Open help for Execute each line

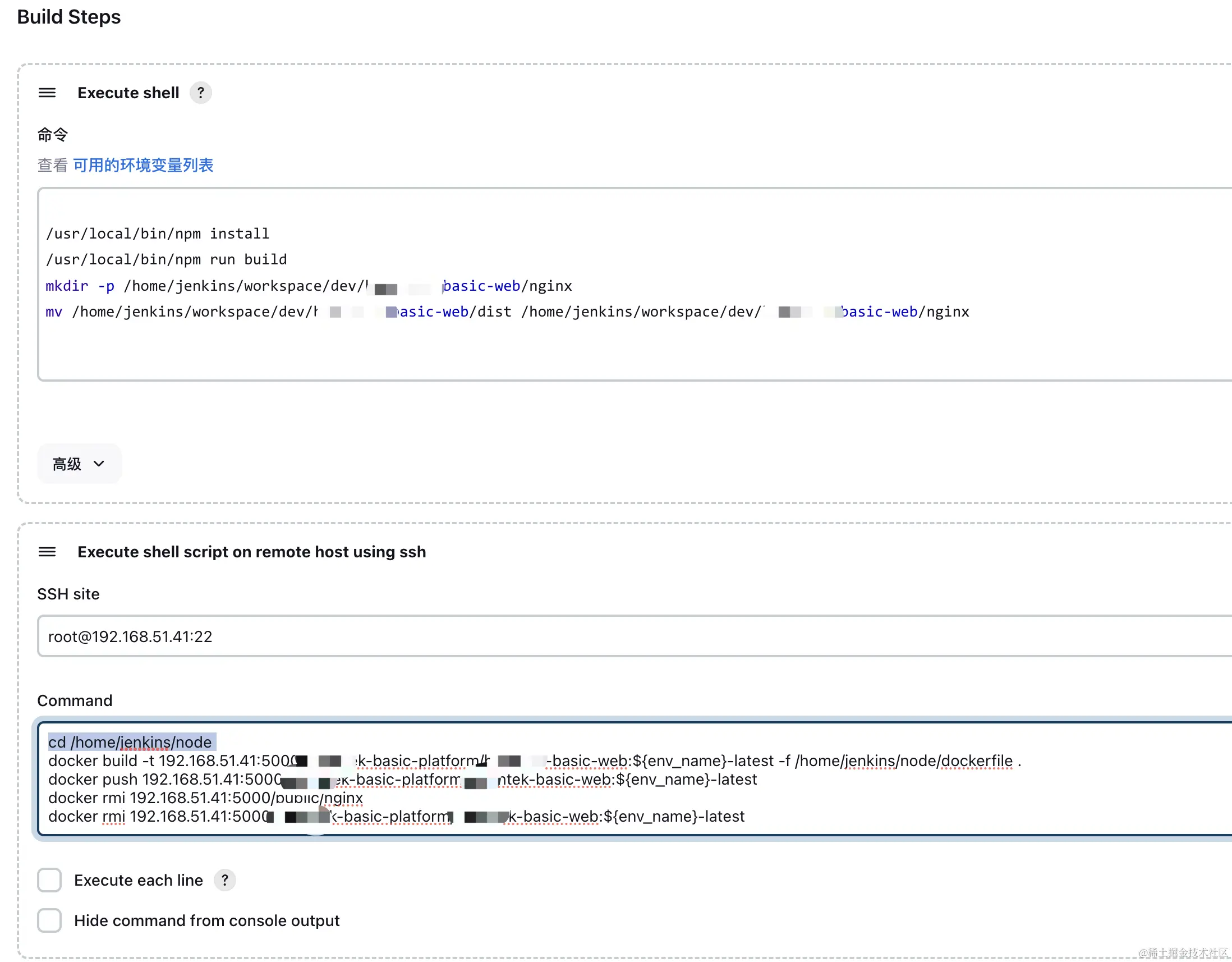[x=224, y=880]
